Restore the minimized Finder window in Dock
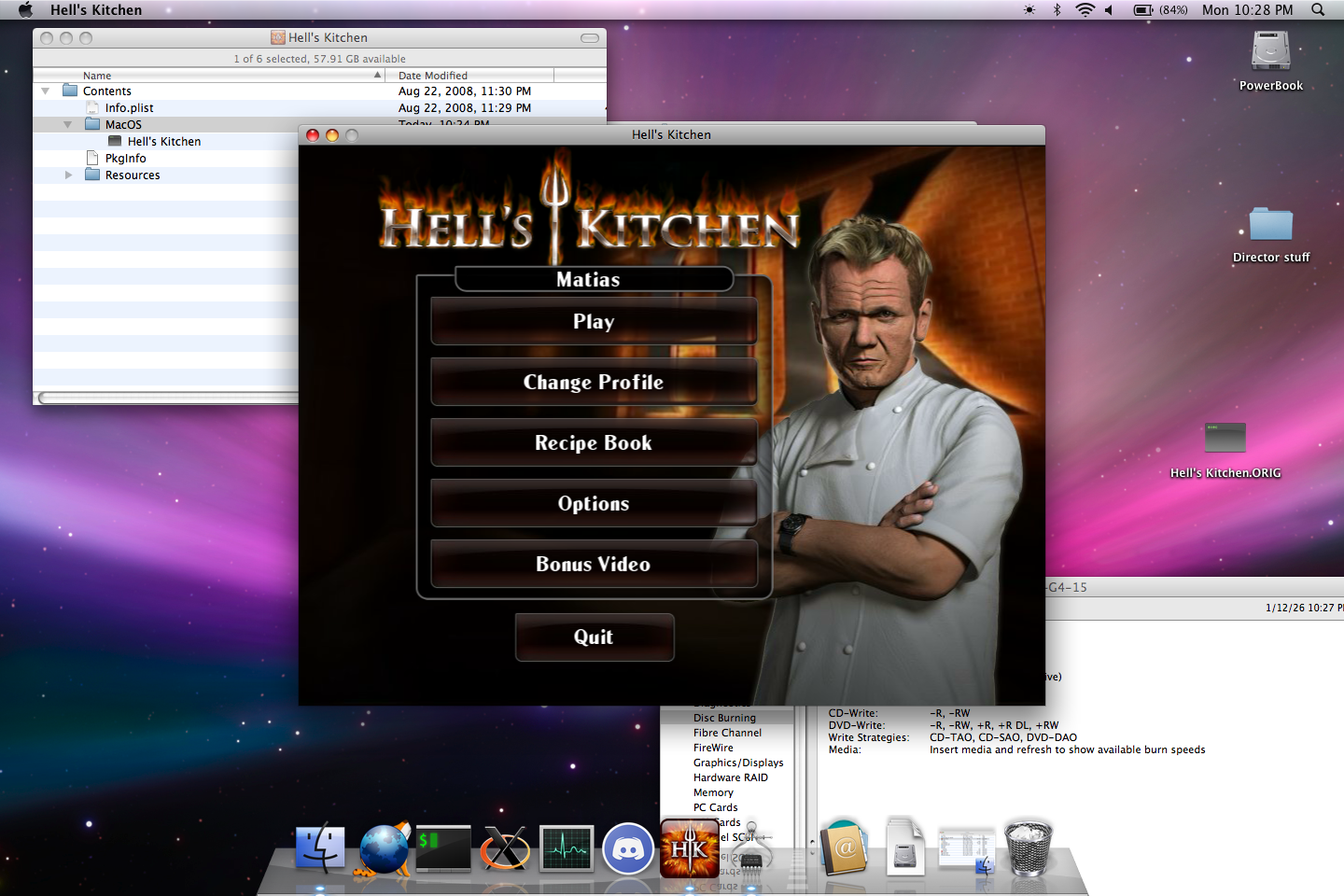 [967, 850]
